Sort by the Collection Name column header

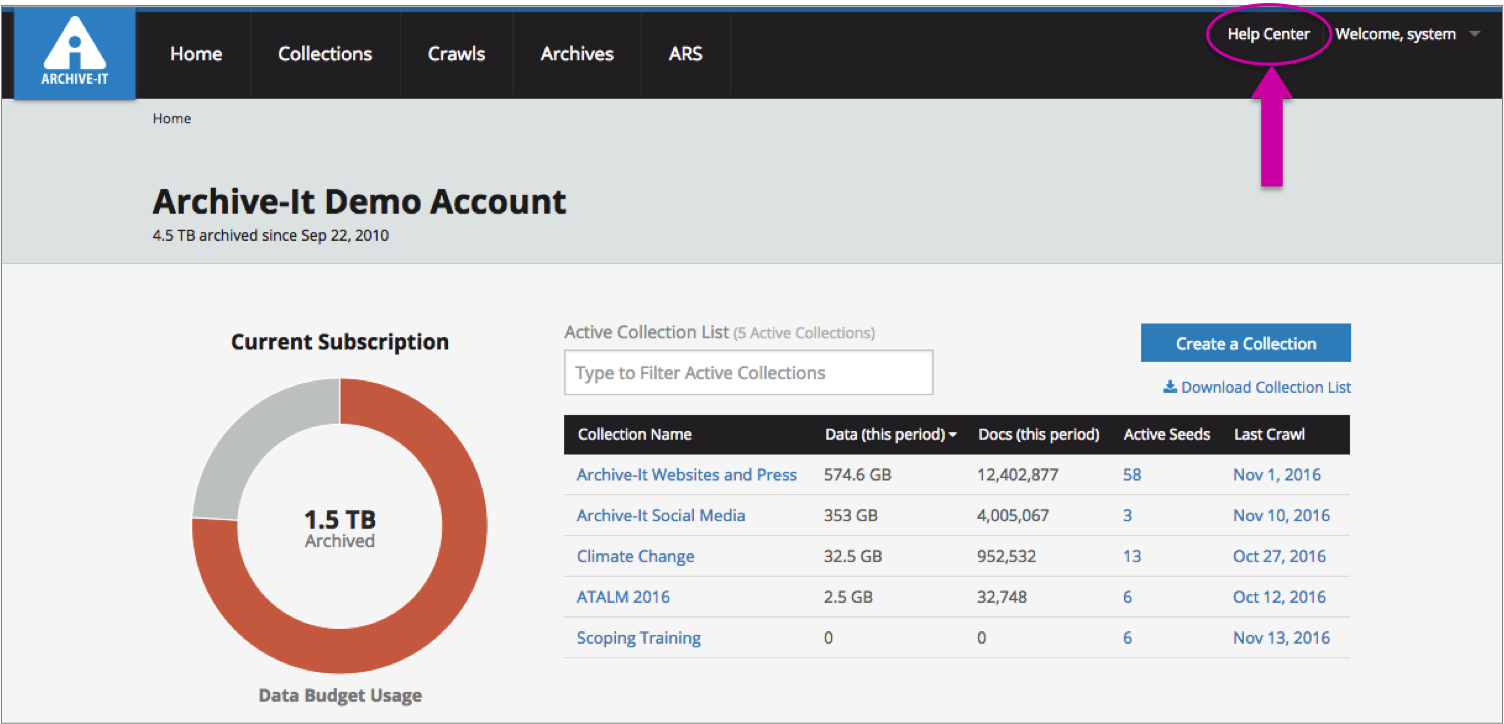click(x=634, y=434)
